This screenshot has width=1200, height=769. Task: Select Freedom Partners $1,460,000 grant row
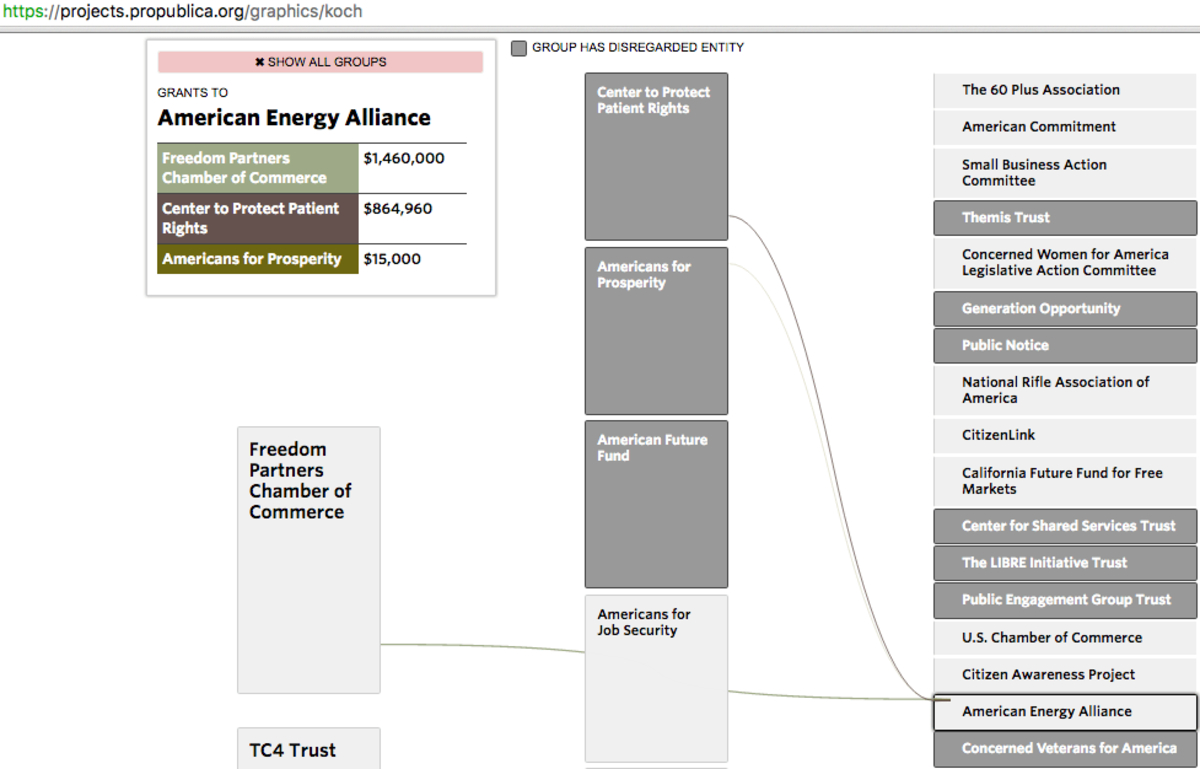[310, 167]
